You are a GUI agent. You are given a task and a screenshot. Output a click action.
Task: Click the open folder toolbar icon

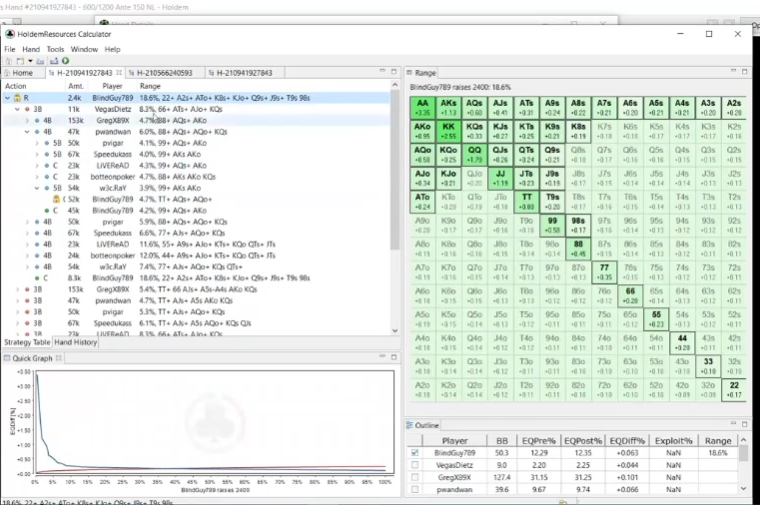pos(40,61)
